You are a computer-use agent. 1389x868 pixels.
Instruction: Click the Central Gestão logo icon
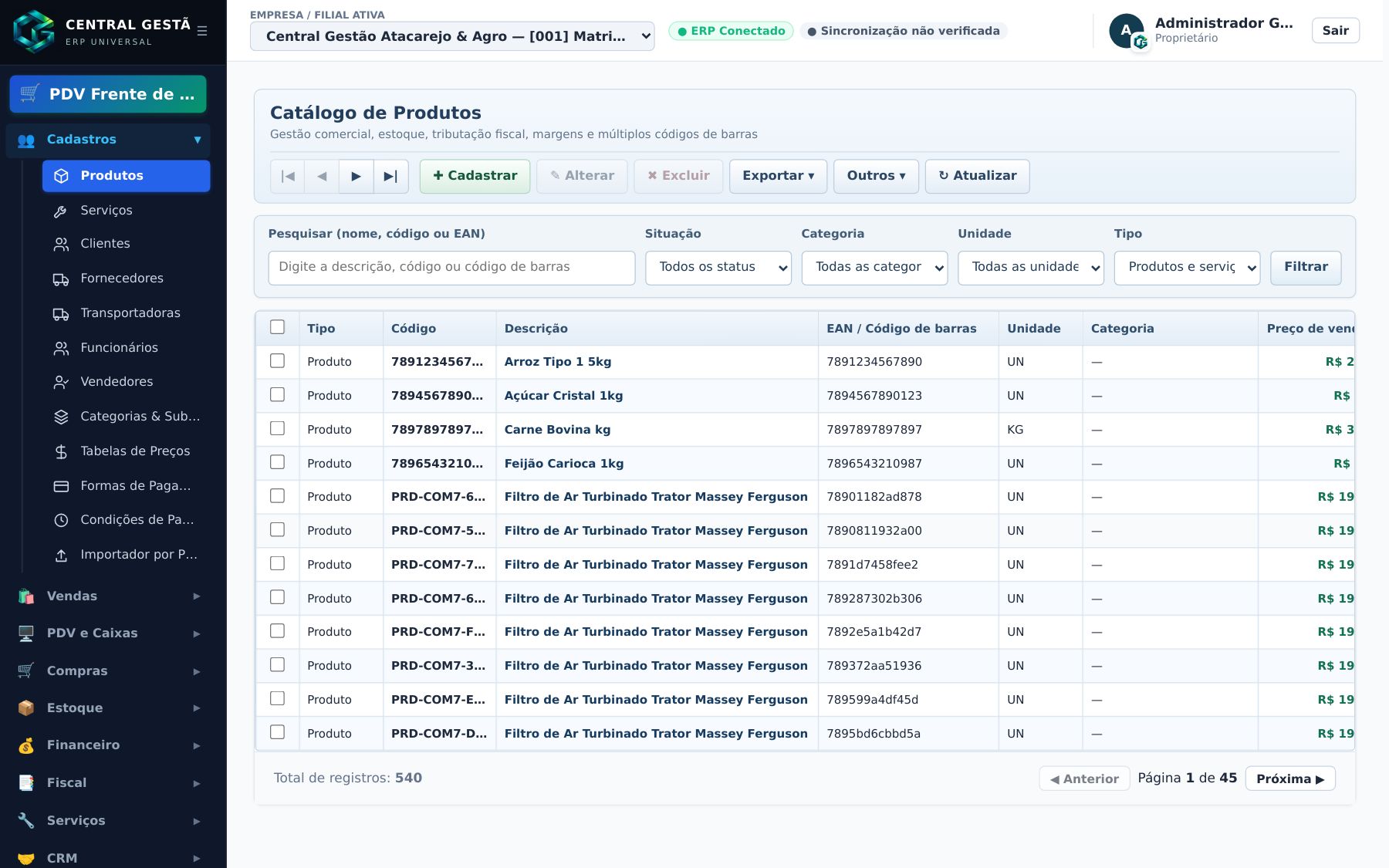pos(34,31)
